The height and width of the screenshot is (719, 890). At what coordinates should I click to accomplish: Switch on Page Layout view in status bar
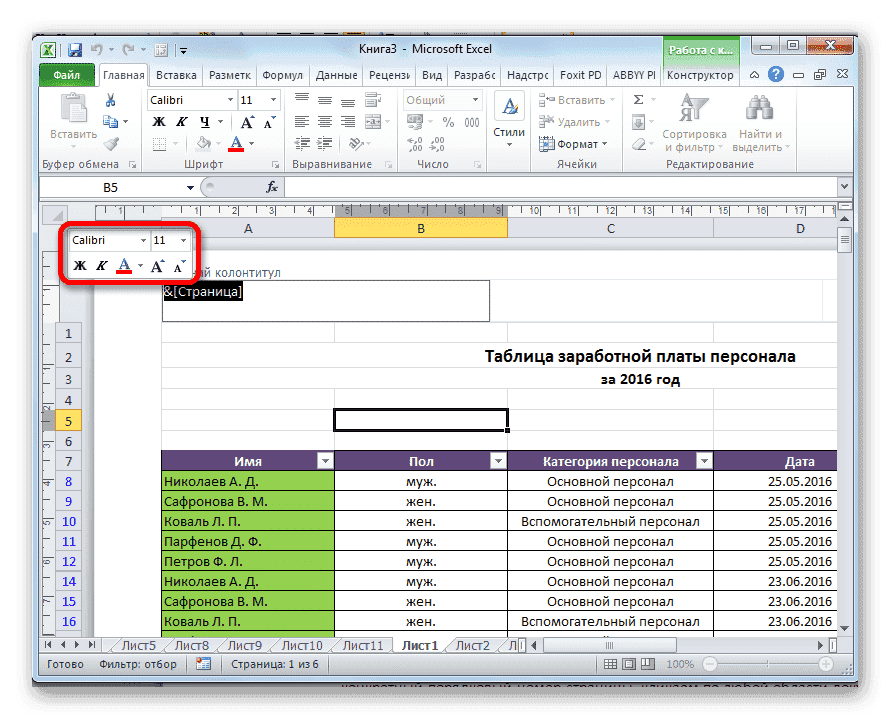[627, 663]
